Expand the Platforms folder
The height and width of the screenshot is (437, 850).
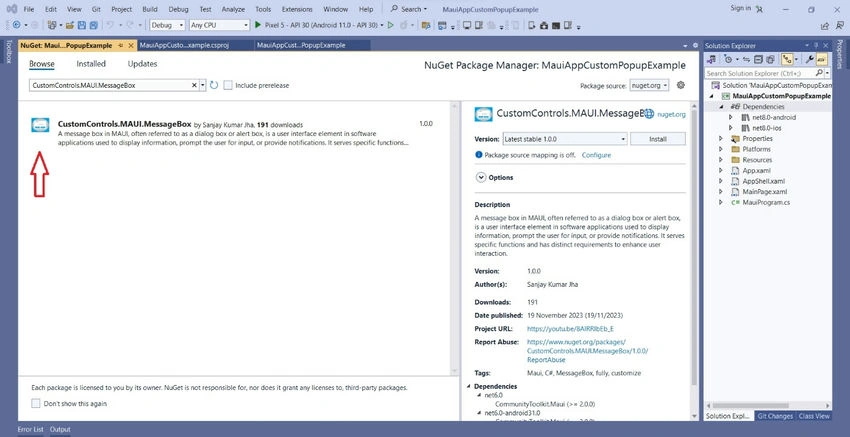721,149
